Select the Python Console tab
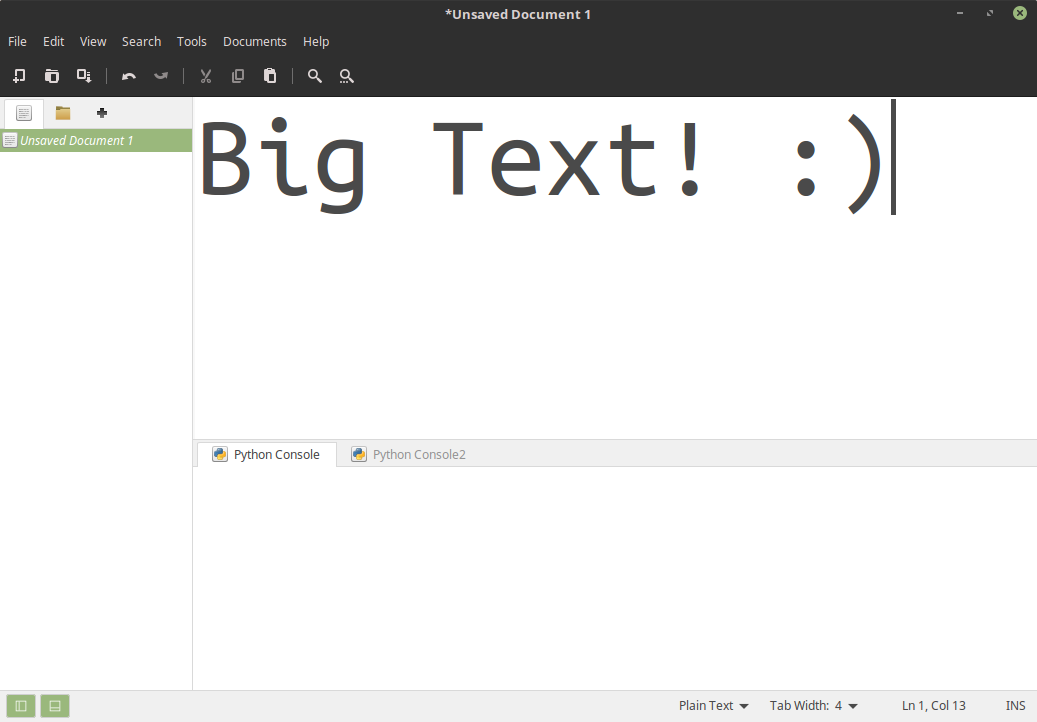The height and width of the screenshot is (722, 1037). point(266,455)
